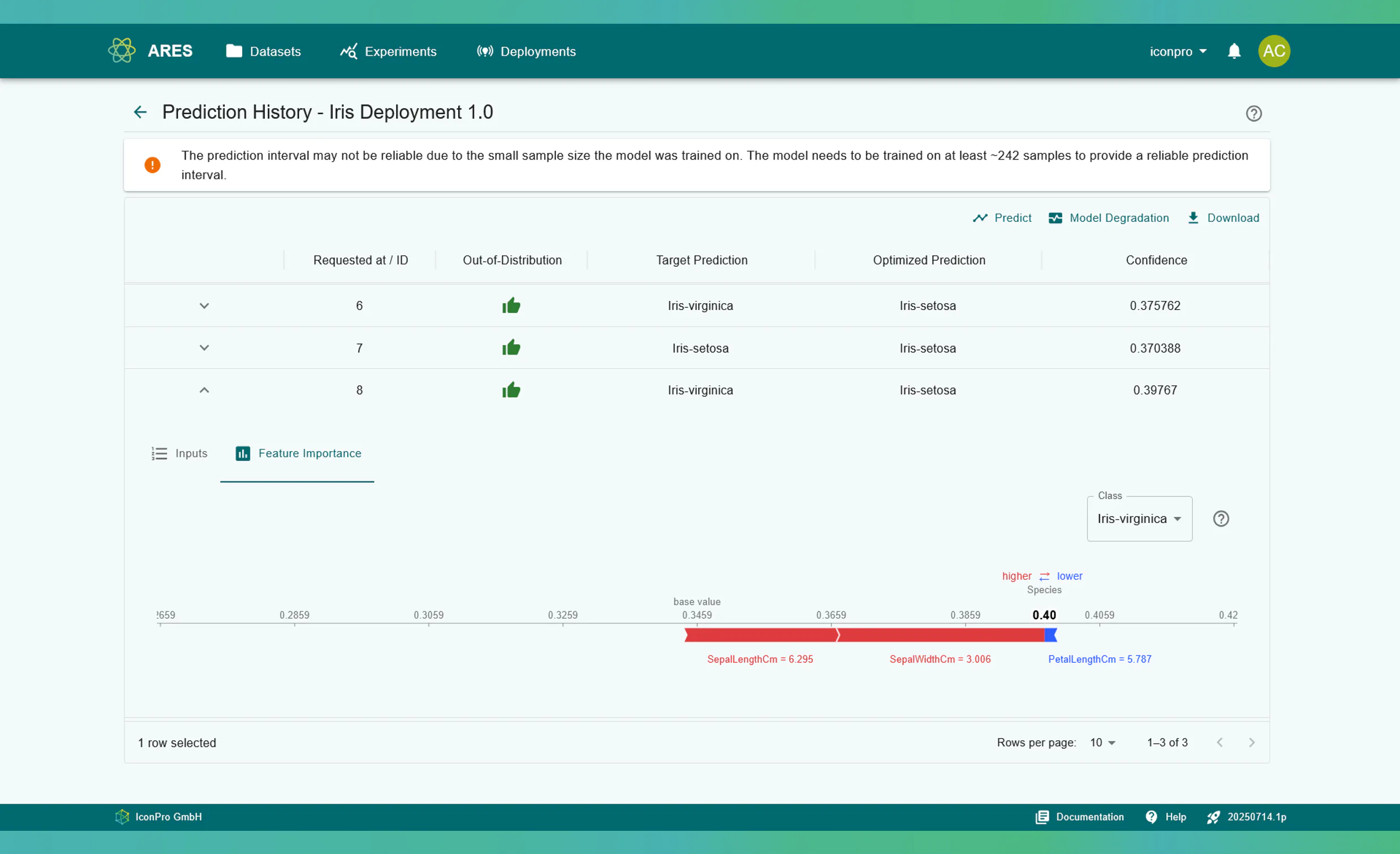Download prediction history
1400x854 pixels.
1223,218
